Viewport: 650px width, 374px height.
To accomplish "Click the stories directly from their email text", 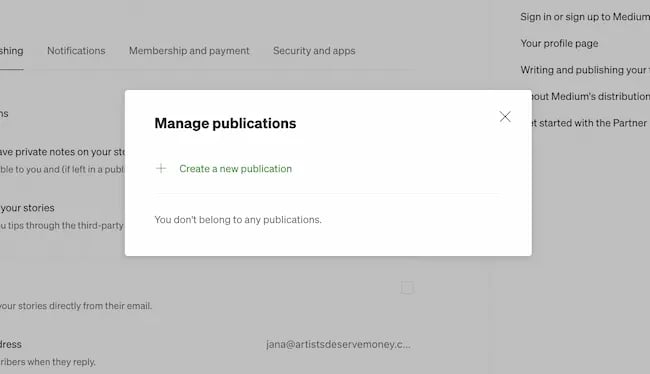I will (x=76, y=306).
